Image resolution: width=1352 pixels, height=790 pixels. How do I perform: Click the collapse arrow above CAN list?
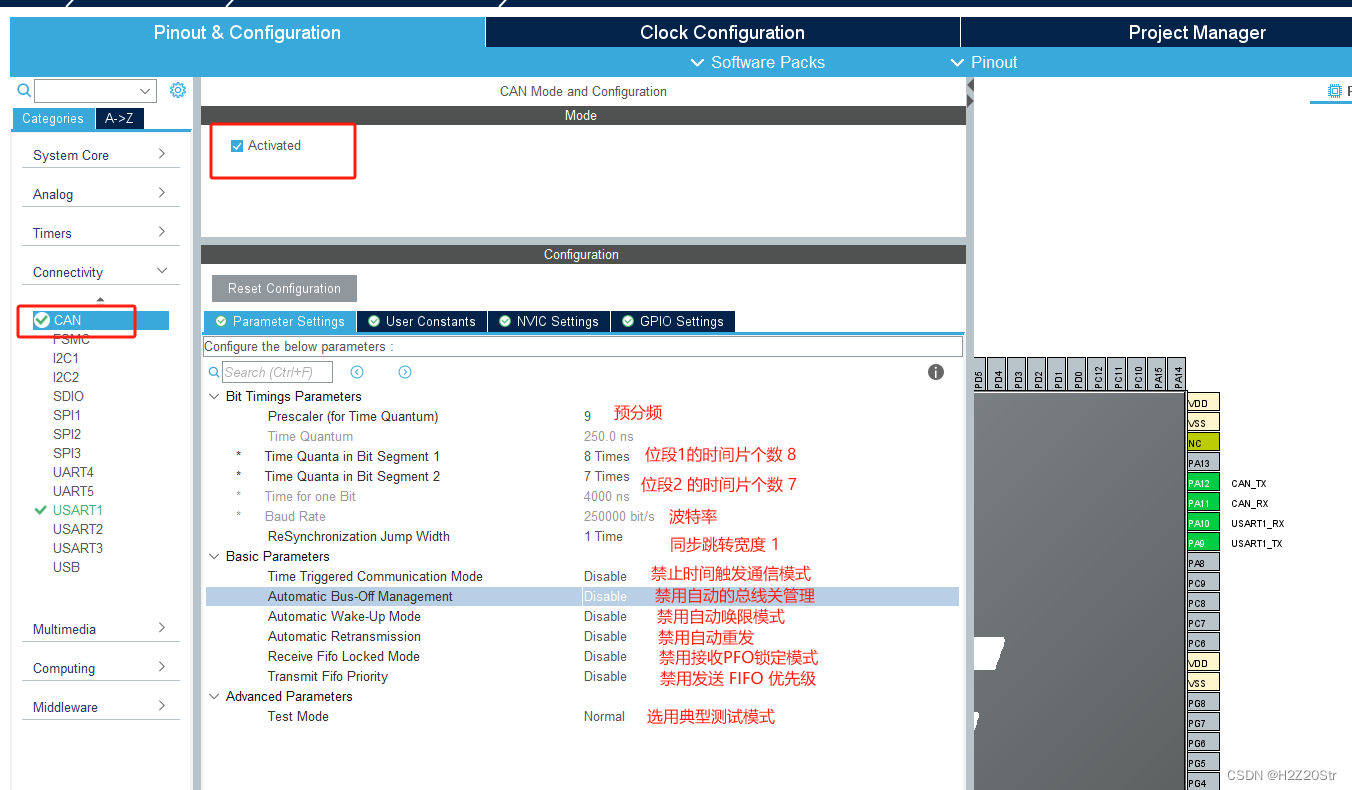pos(100,300)
